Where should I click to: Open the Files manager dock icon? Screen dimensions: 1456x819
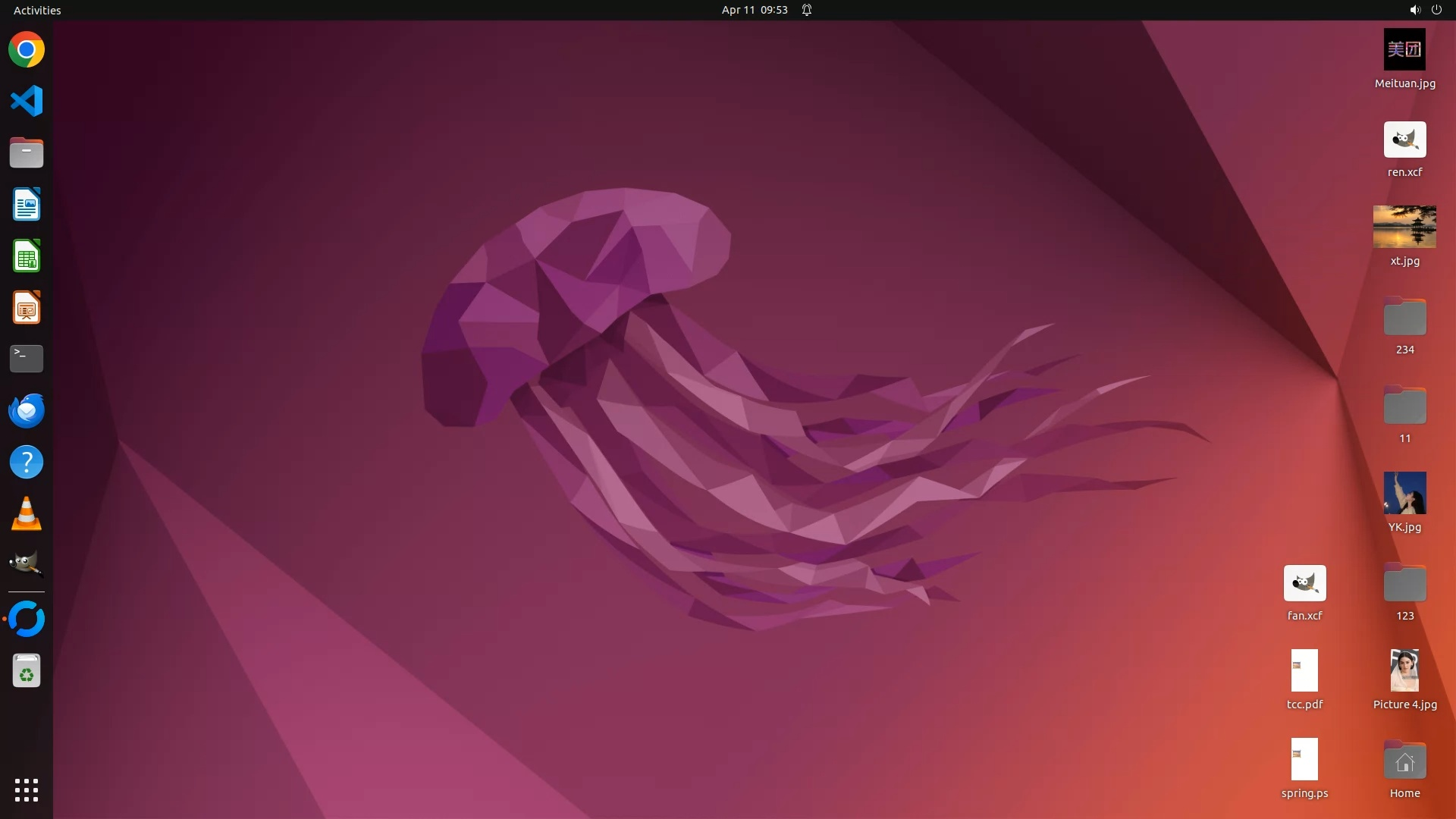point(27,152)
